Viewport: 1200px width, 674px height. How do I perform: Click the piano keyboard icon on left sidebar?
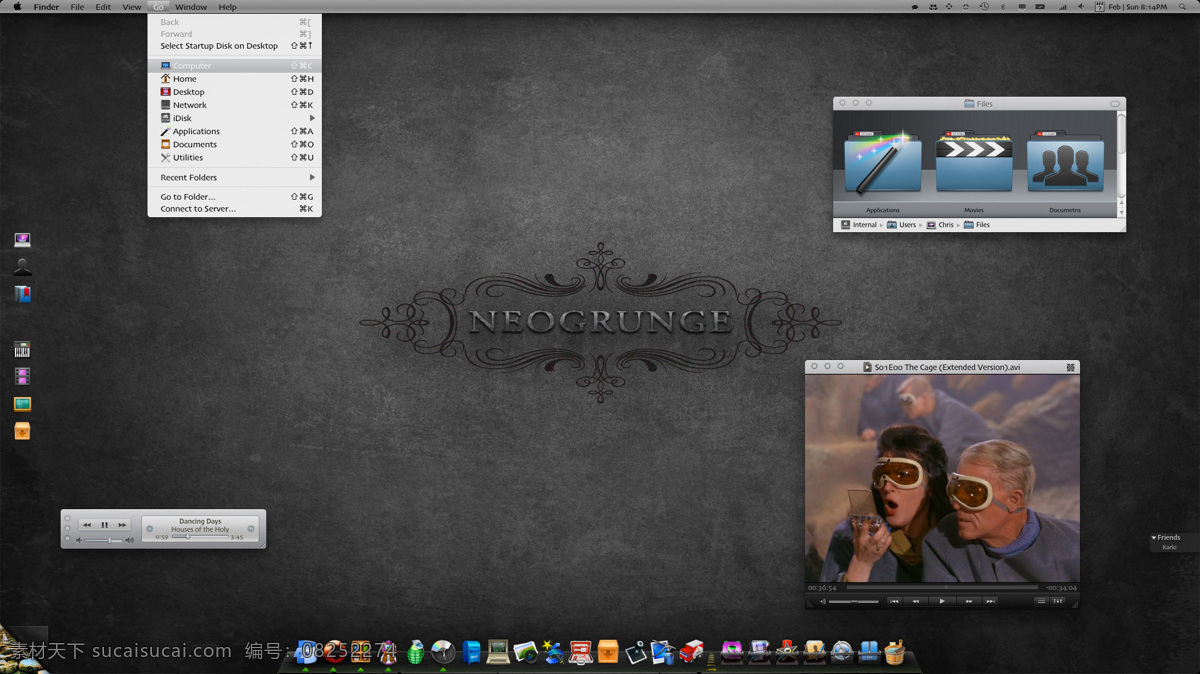[22, 349]
